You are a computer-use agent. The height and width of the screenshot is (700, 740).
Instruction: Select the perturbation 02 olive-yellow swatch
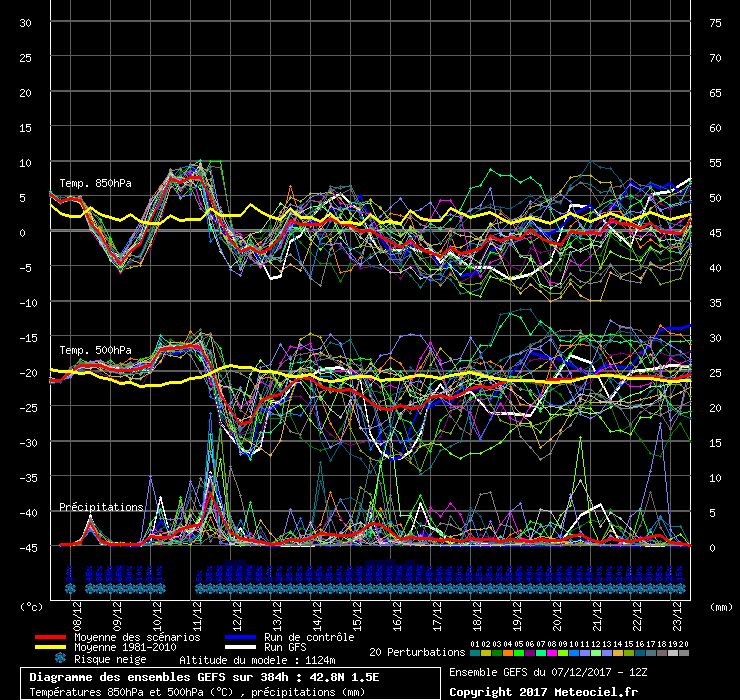486,653
